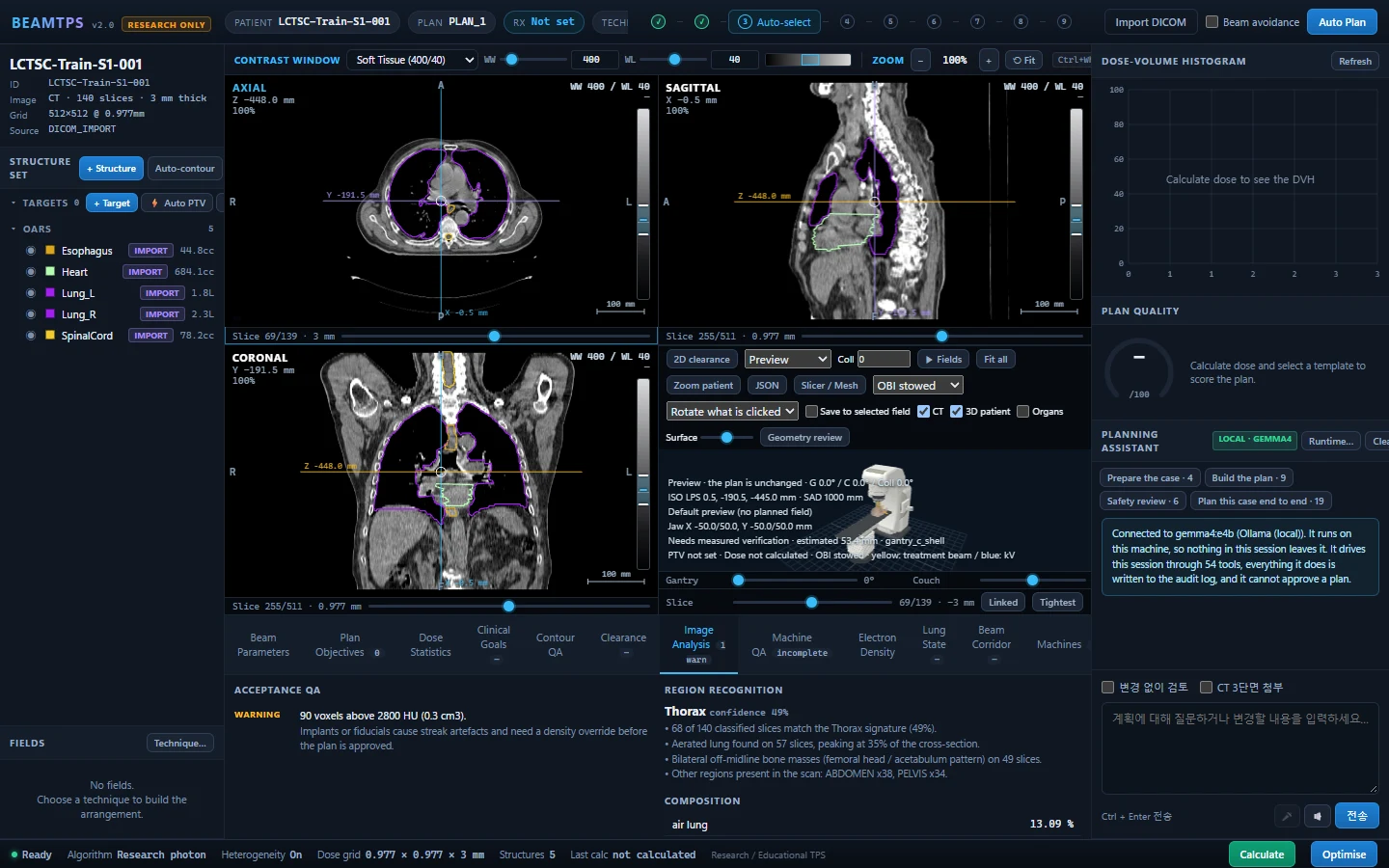1389x868 pixels.
Task: Adjust the Gantry angle slider
Action: (x=795, y=581)
